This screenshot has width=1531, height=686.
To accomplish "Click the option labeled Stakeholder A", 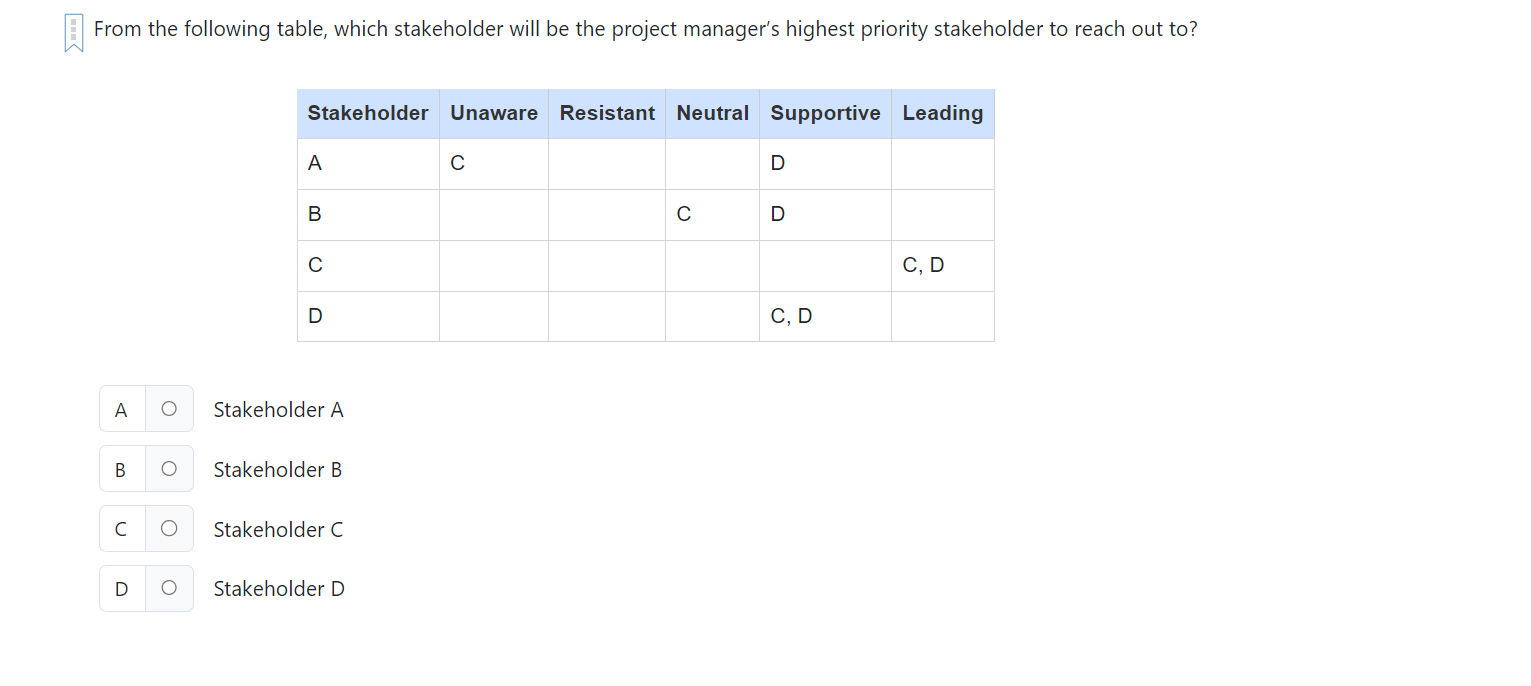I will pos(278,409).
